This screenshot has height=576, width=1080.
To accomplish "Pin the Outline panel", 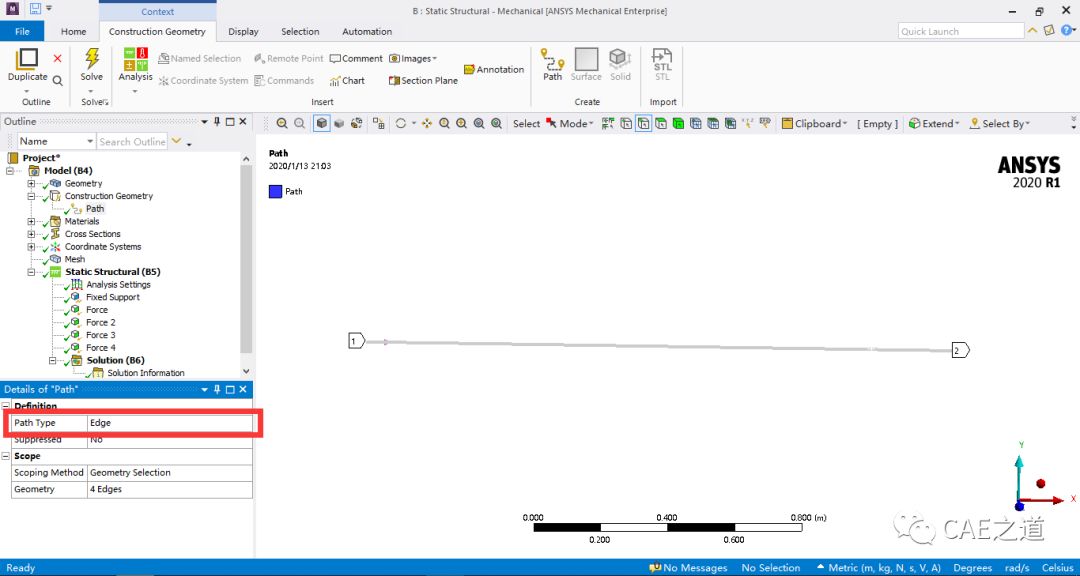I will [216, 122].
